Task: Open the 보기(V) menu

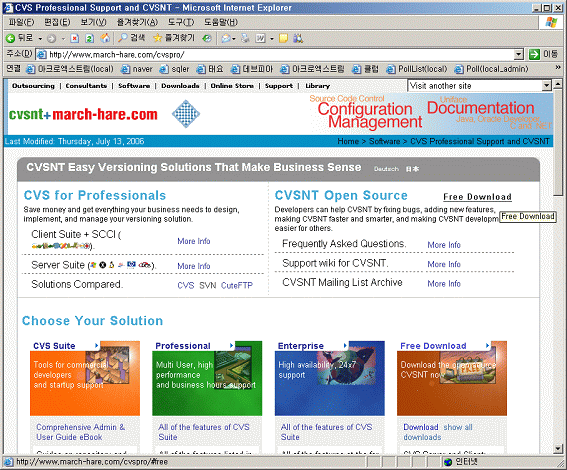Action: coord(93,22)
